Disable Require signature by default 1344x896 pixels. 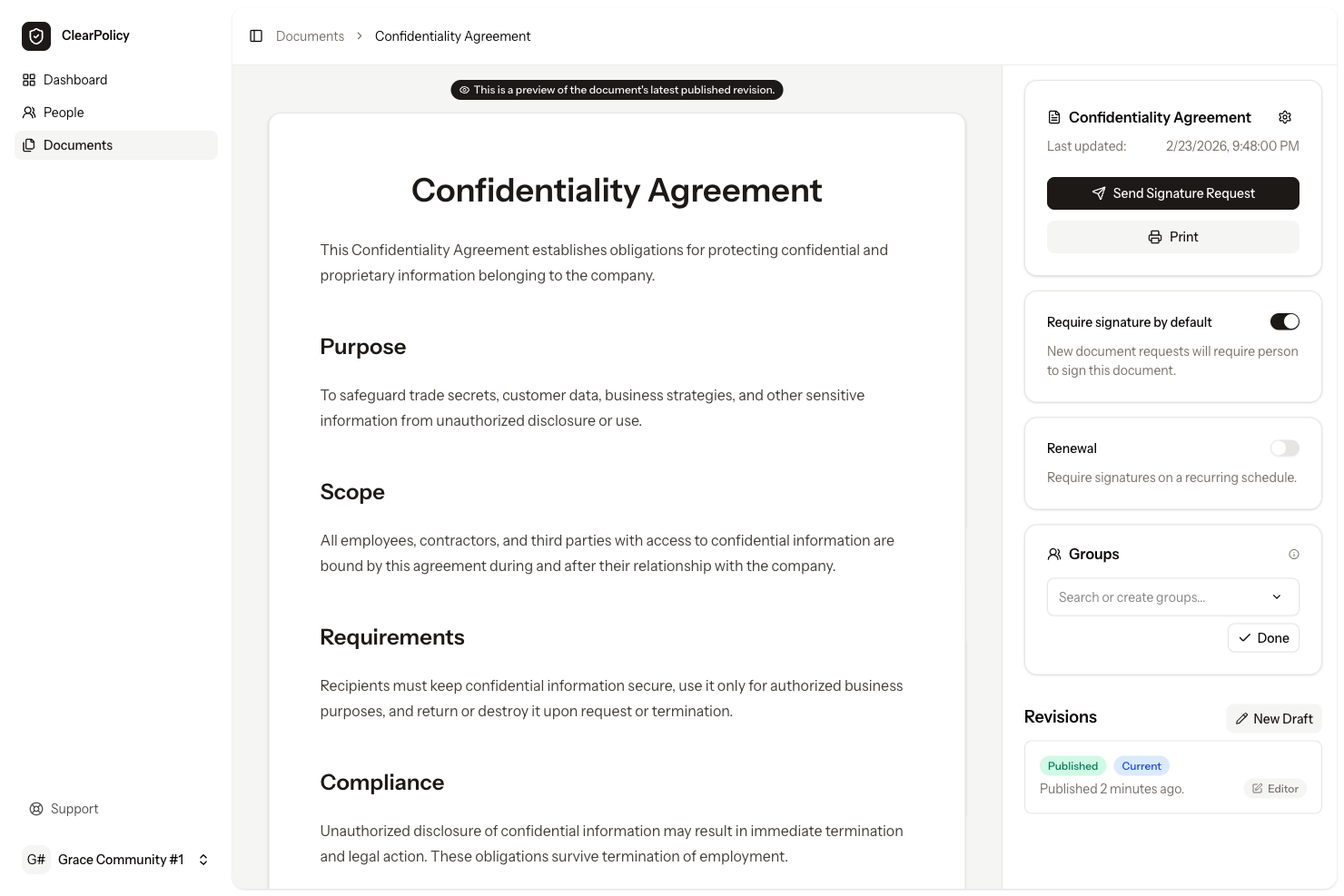click(1284, 321)
